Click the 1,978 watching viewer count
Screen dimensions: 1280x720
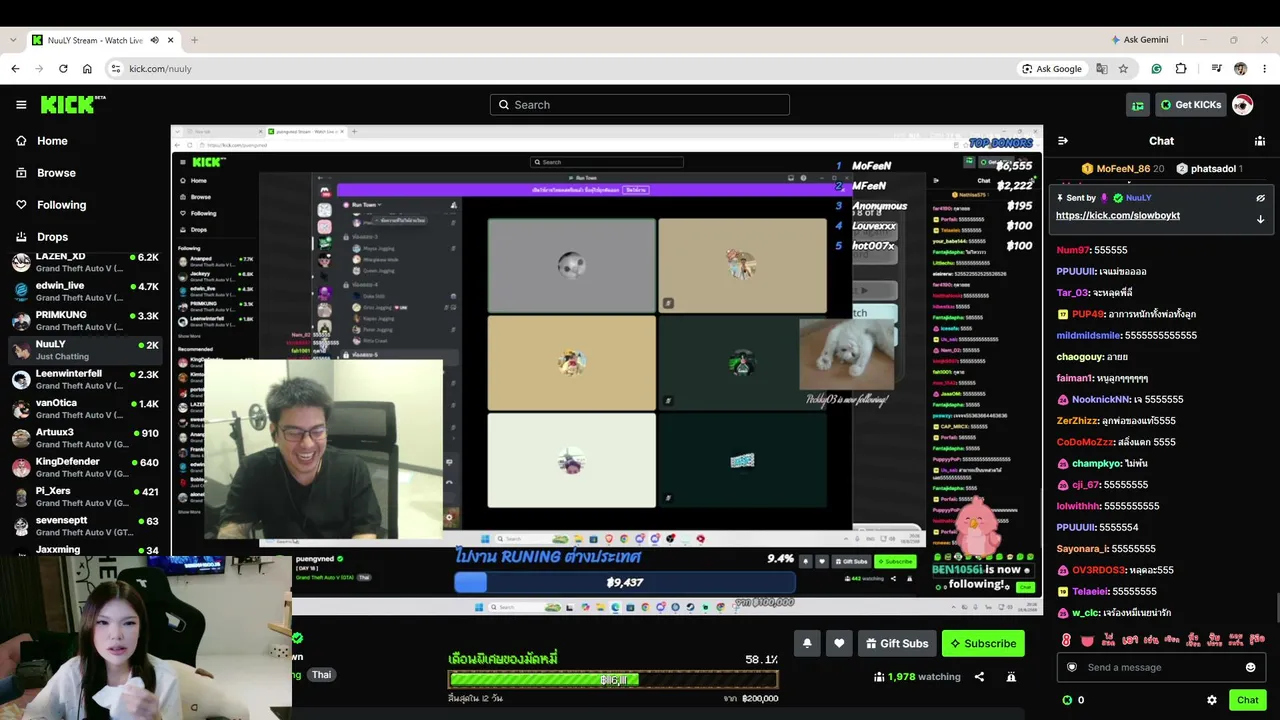pos(917,677)
